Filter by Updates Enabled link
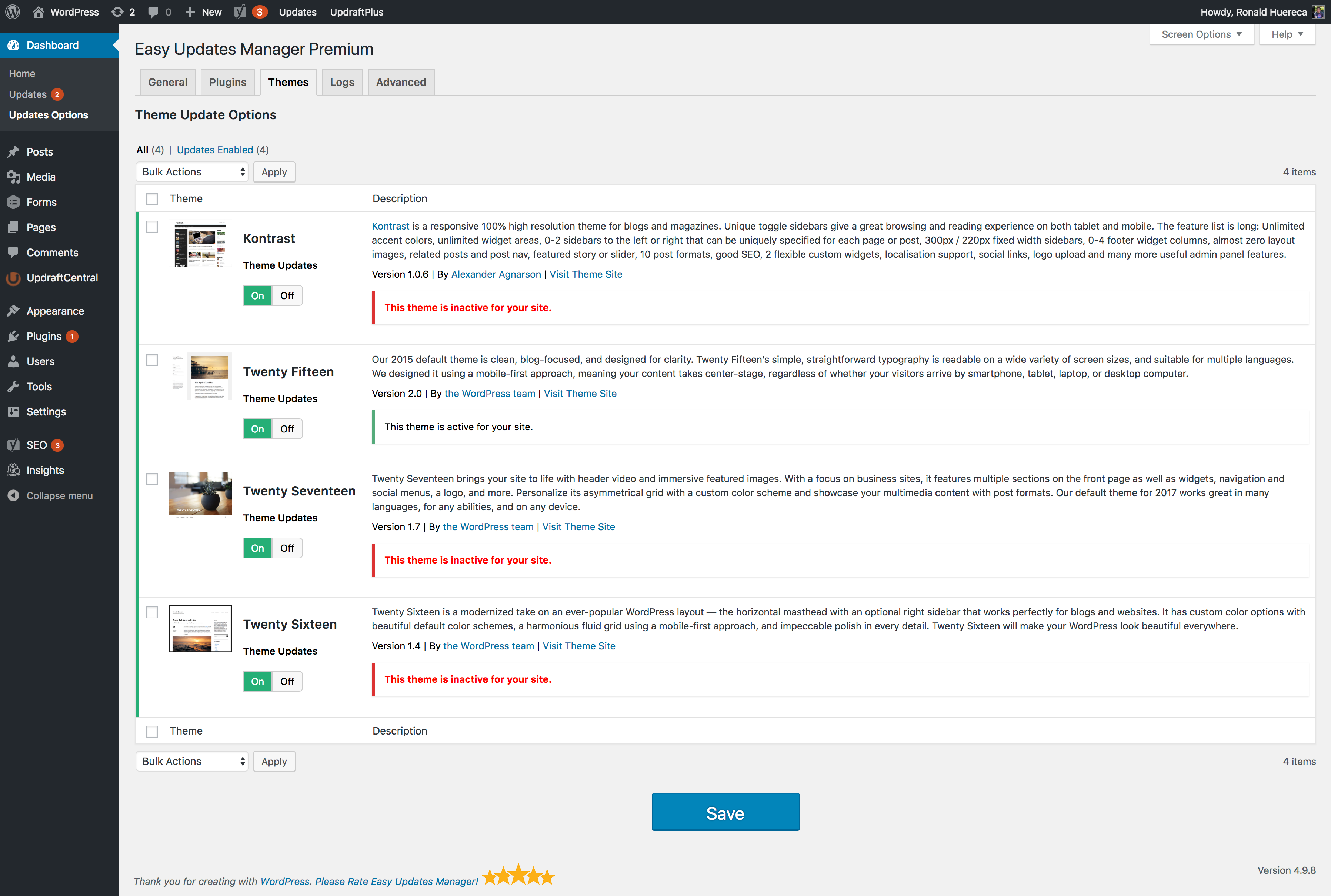Viewport: 1331px width, 896px height. (214, 150)
